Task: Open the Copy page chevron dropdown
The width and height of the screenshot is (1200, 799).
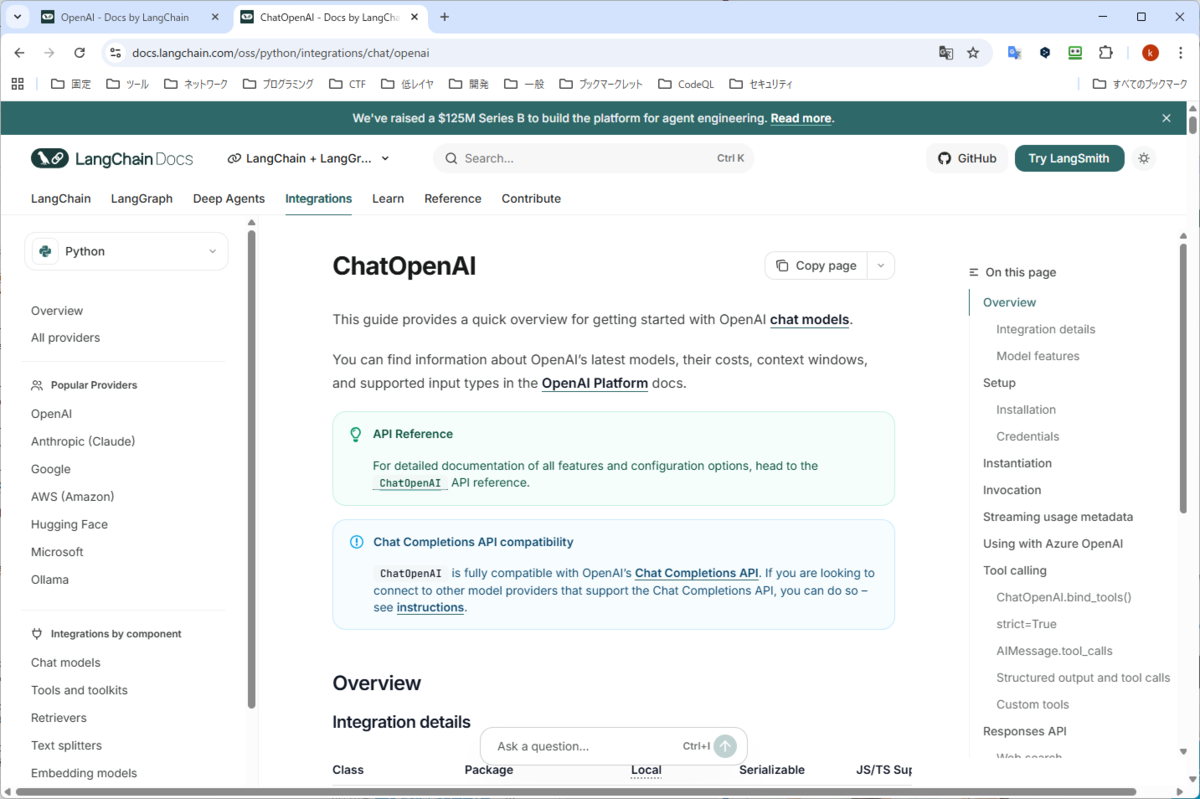Action: 880,265
